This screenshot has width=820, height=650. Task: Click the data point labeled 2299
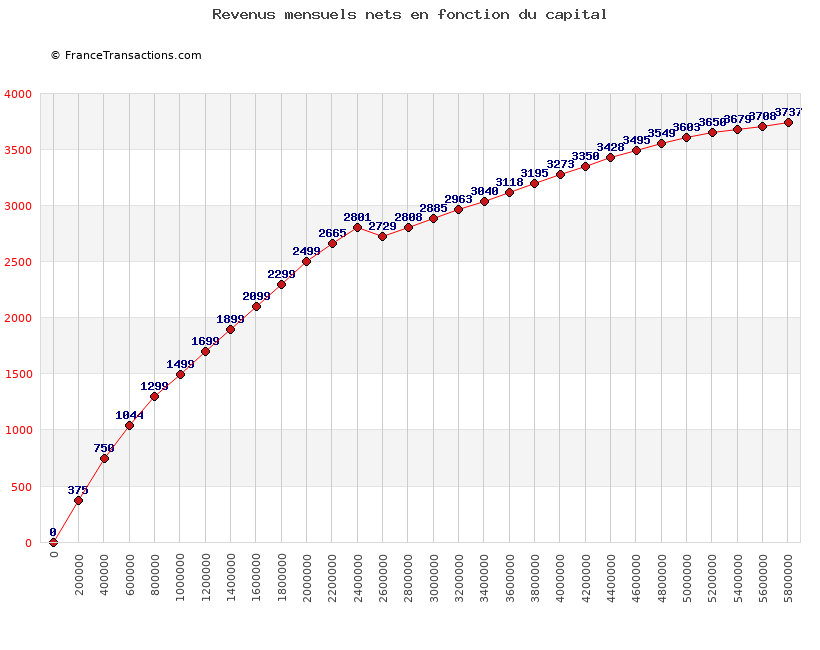pos(281,284)
